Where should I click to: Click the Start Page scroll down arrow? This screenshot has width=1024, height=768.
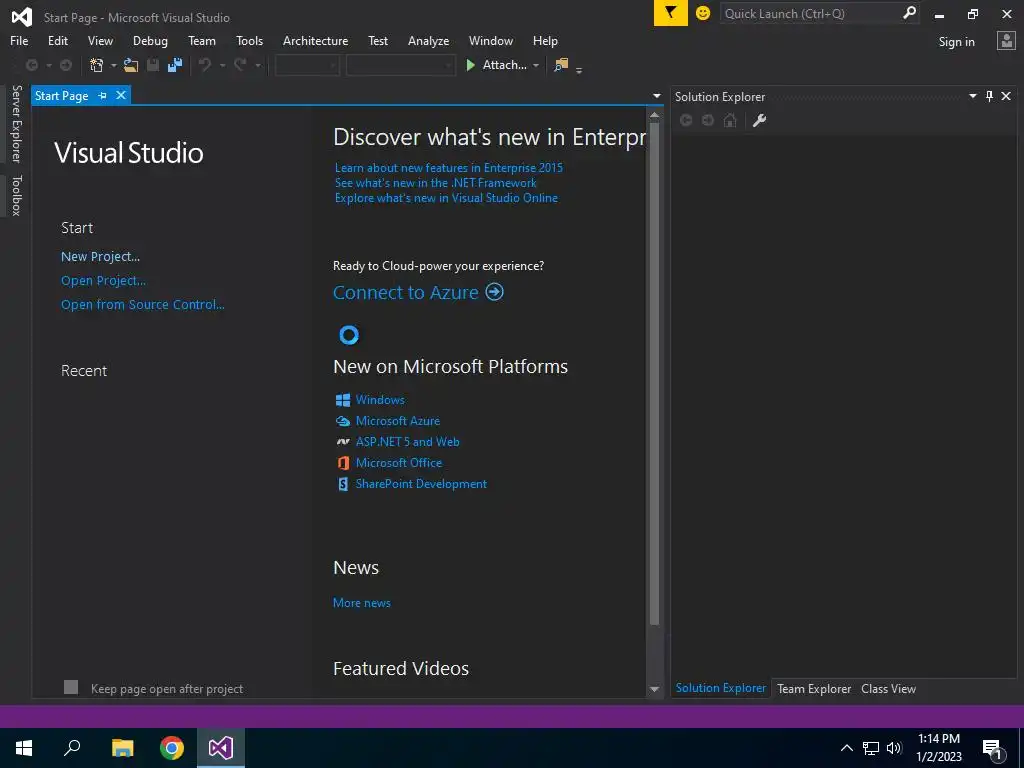tap(654, 689)
